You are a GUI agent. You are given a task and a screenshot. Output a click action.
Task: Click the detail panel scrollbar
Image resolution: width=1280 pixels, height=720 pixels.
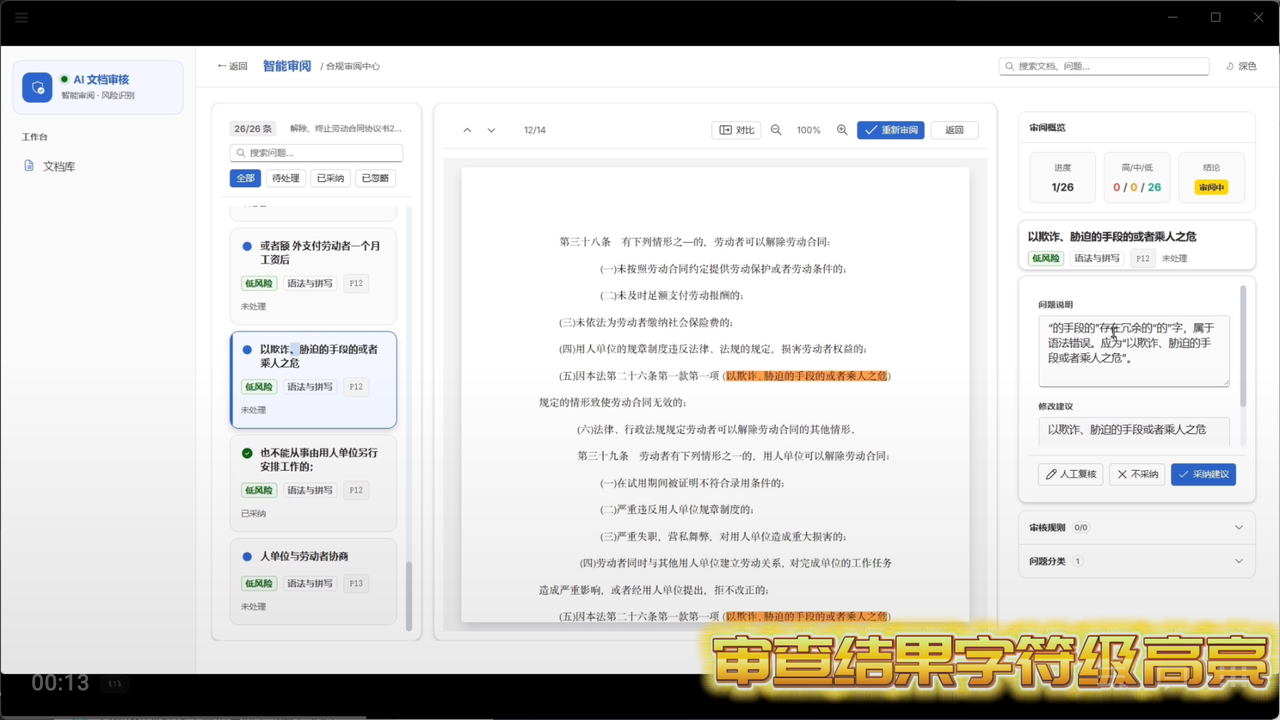(1244, 346)
